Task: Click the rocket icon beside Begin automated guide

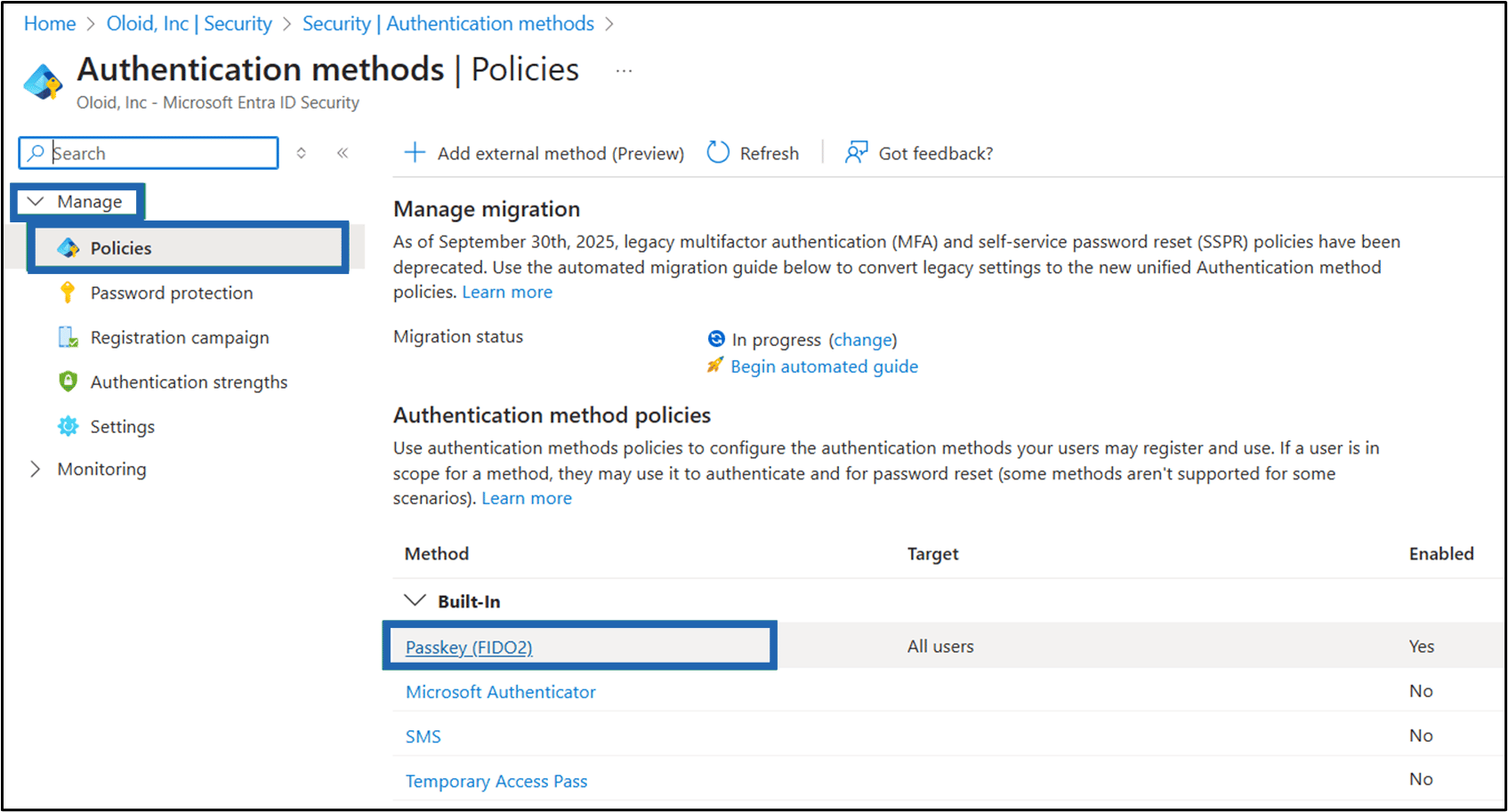Action: coord(715,366)
